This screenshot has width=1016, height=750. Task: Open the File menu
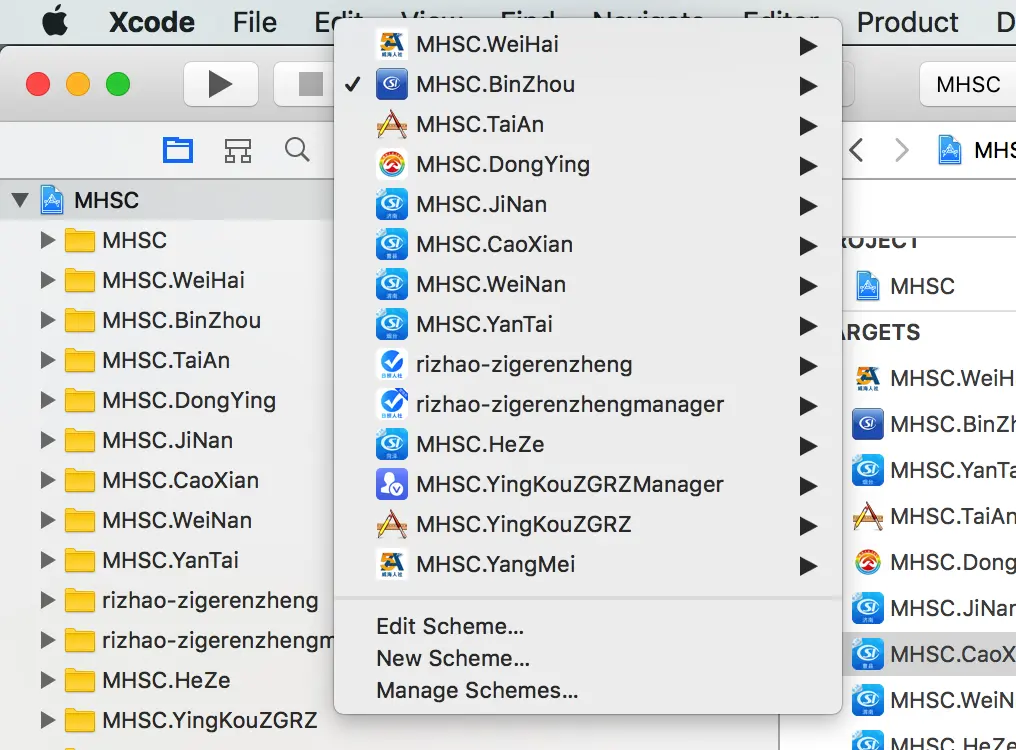[255, 22]
